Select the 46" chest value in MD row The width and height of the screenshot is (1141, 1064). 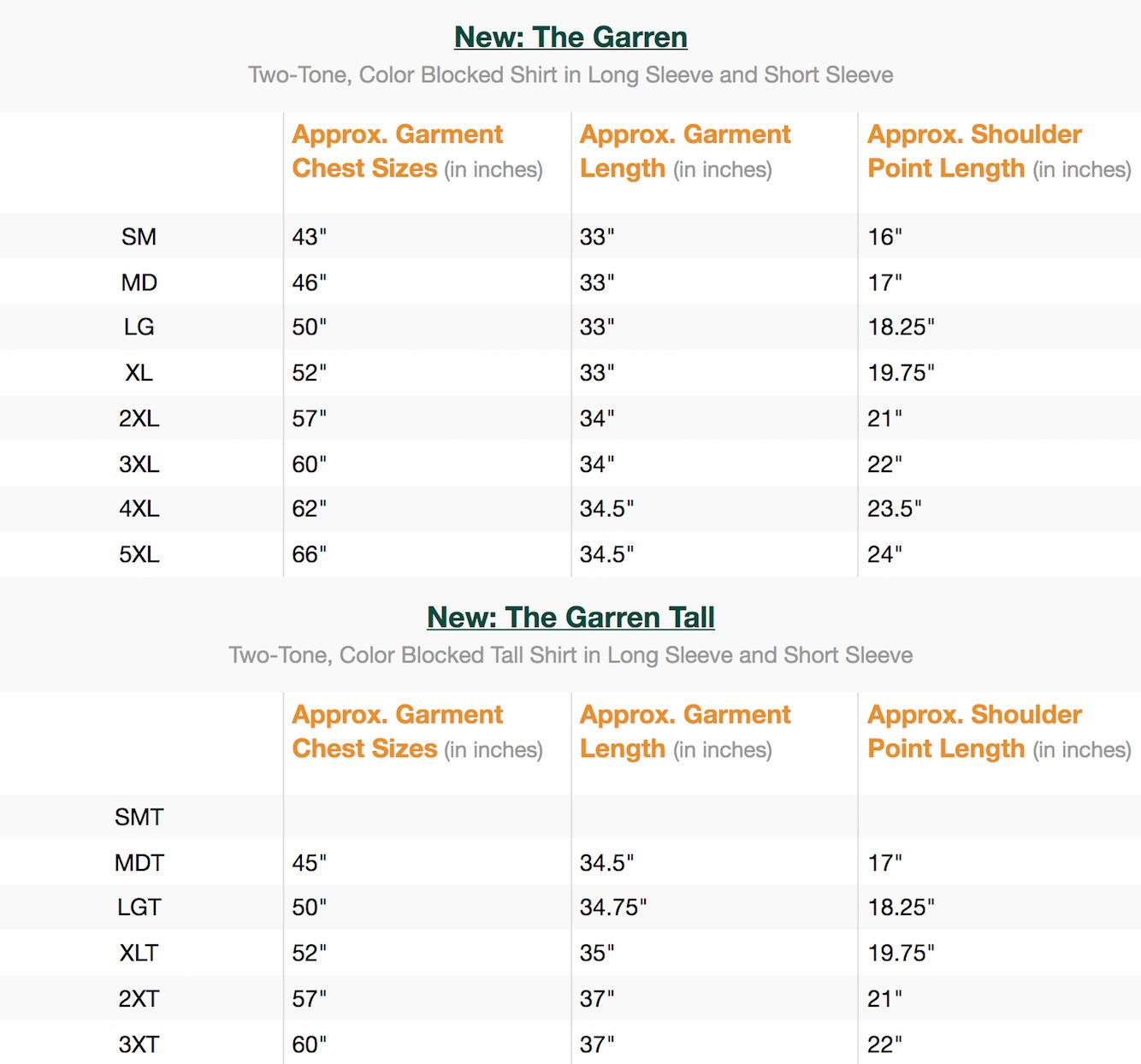point(309,283)
